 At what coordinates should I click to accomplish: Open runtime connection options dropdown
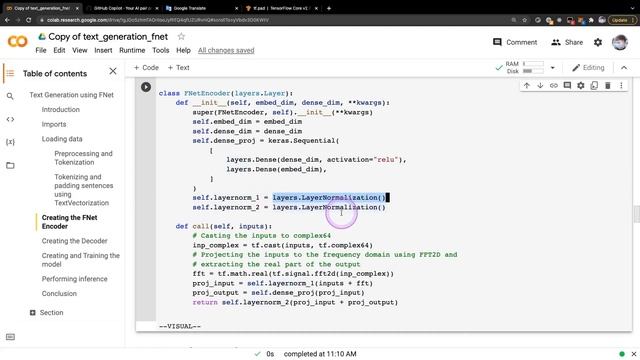point(553,68)
